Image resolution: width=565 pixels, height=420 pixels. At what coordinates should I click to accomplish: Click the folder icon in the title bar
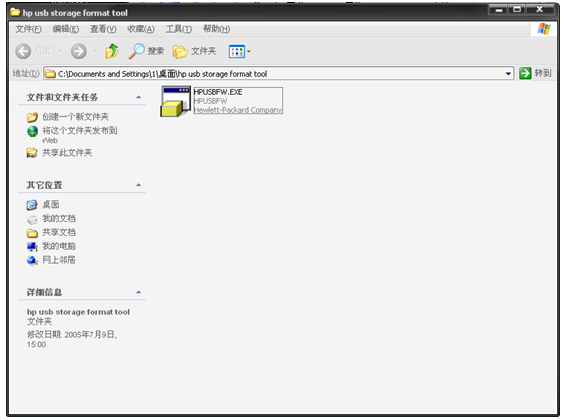click(15, 12)
